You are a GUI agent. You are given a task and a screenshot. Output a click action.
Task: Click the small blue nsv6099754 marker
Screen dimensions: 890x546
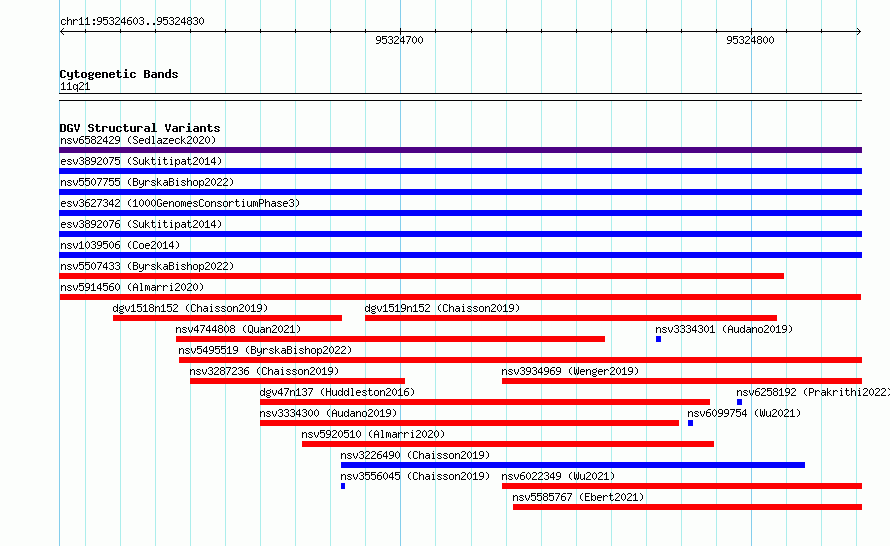click(x=690, y=423)
